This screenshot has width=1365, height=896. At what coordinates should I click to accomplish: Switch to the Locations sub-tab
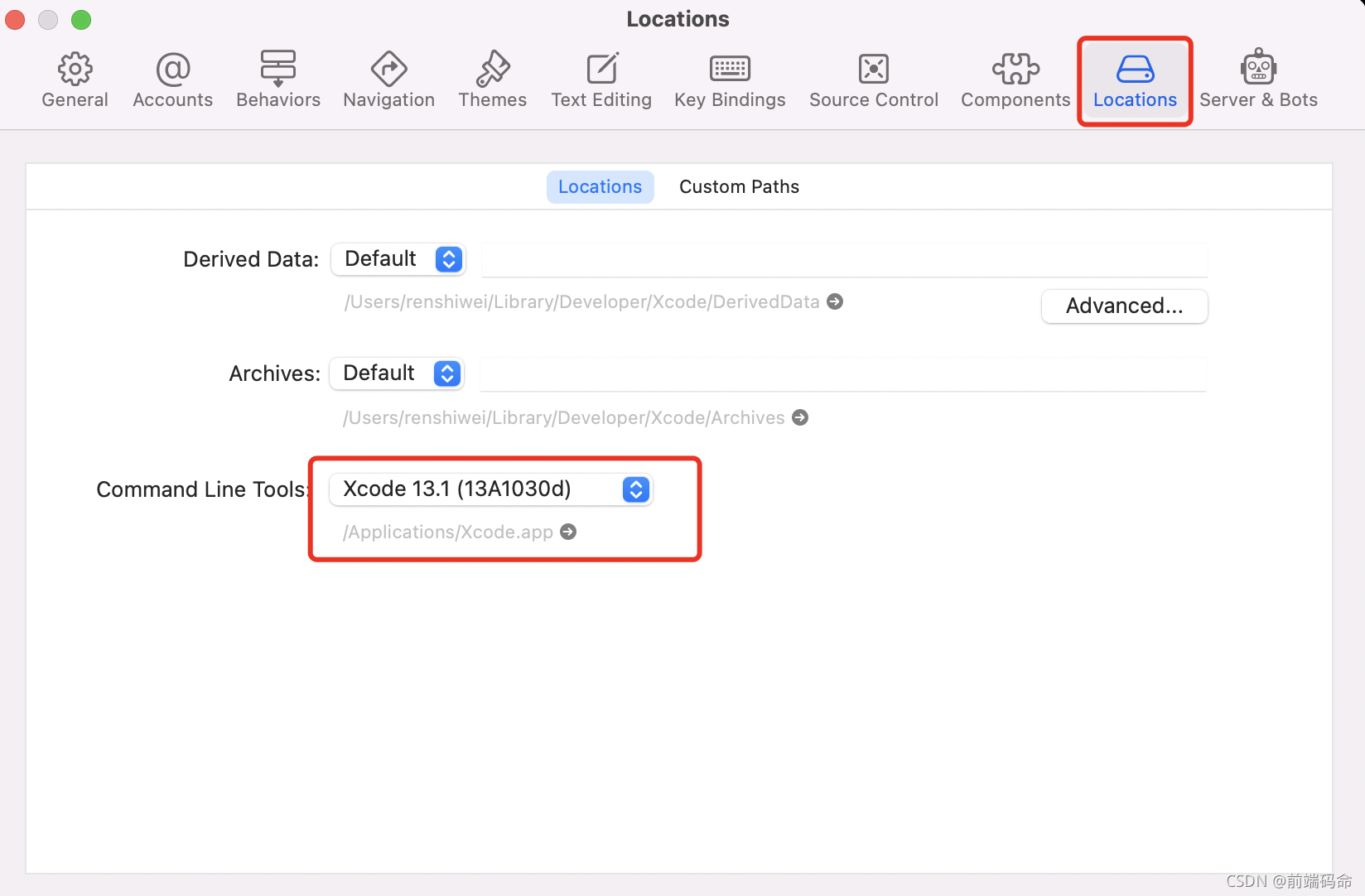600,187
